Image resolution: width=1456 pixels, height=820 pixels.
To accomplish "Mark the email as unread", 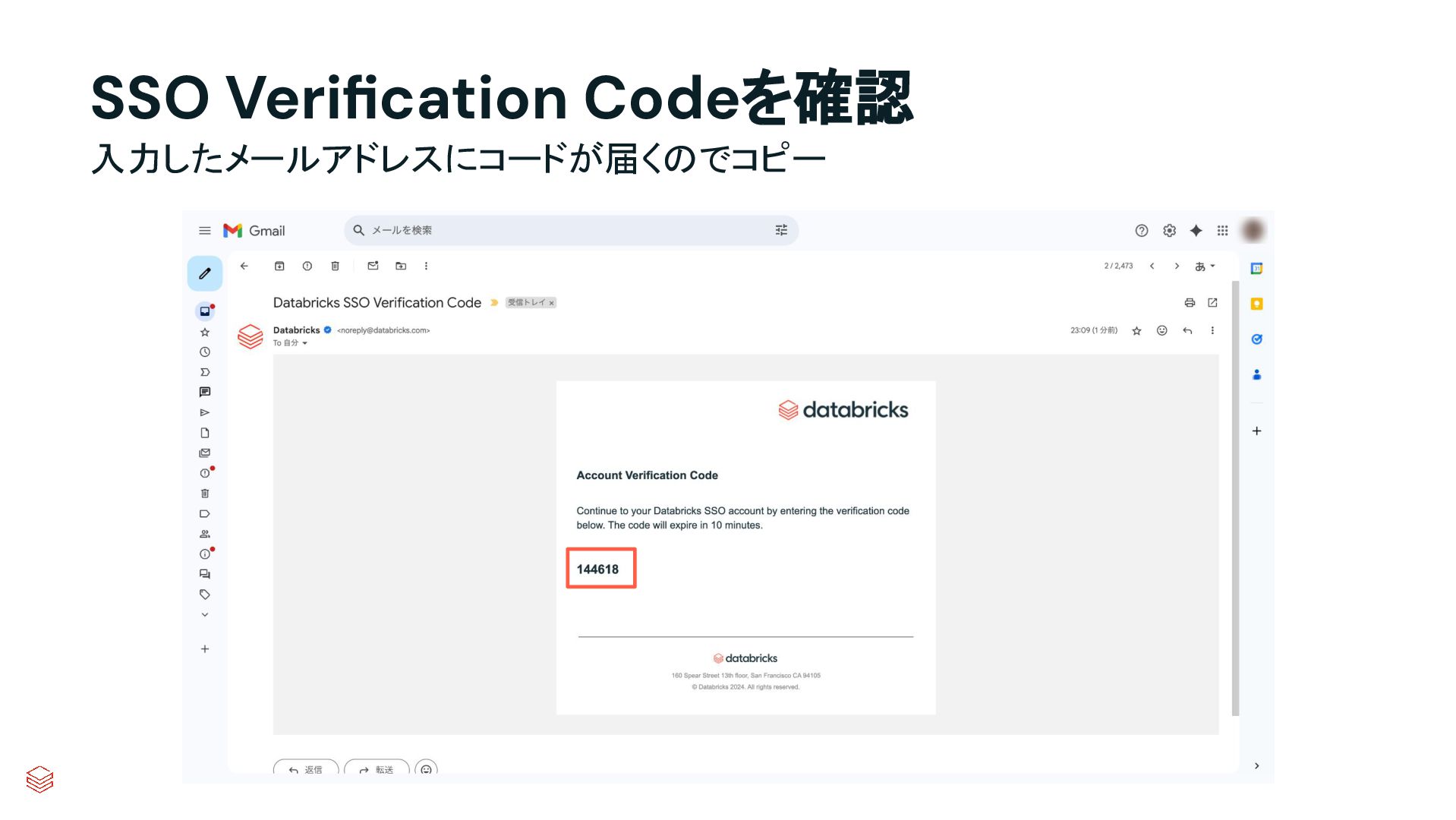I will click(x=373, y=266).
